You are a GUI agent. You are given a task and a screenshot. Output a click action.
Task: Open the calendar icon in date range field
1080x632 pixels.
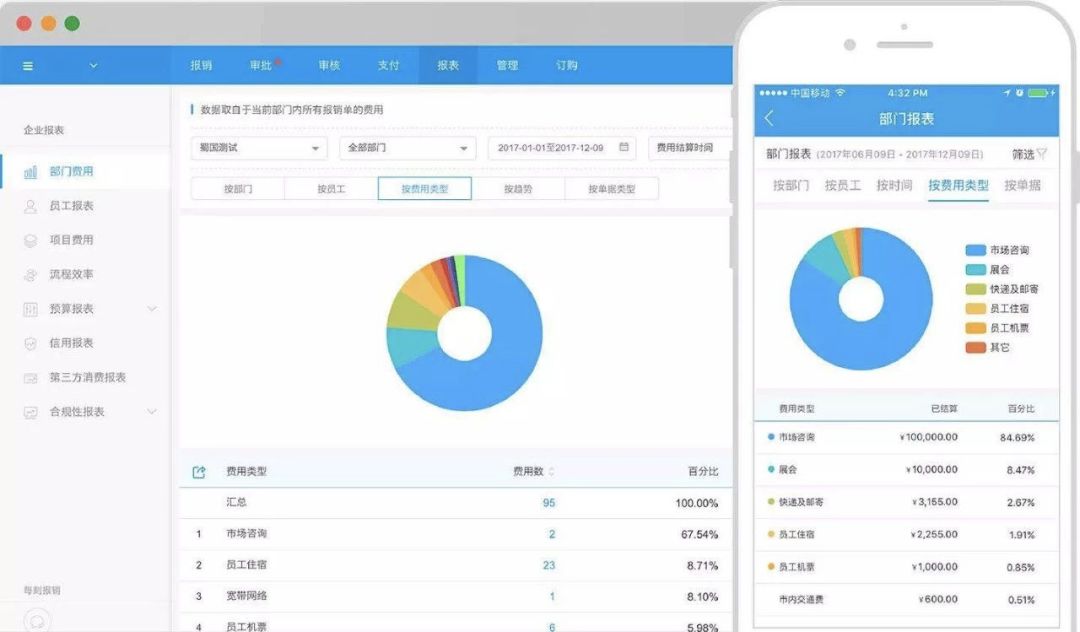coord(624,147)
